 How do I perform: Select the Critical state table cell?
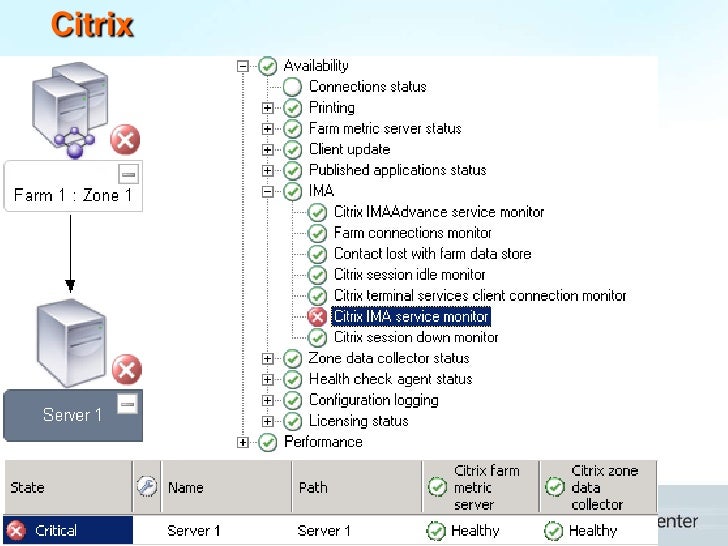[68, 530]
